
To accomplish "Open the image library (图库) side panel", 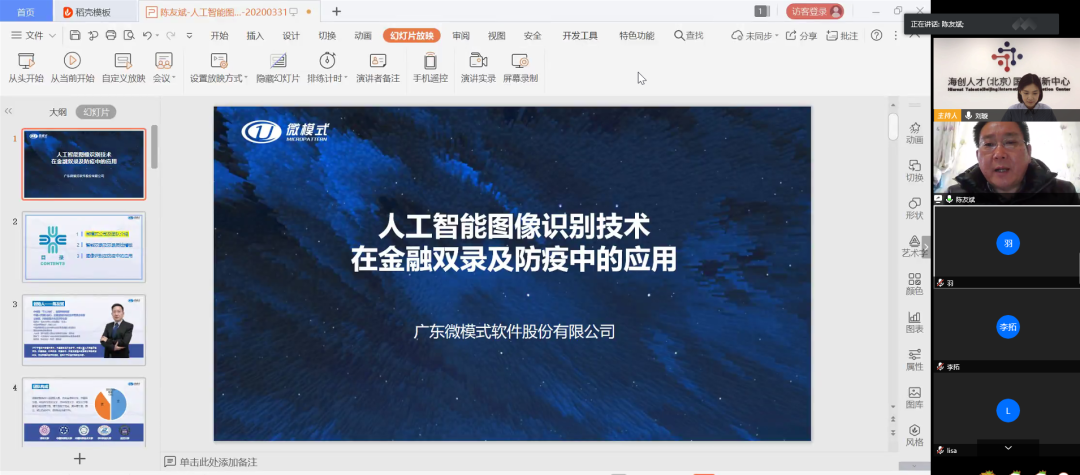I will coord(915,398).
